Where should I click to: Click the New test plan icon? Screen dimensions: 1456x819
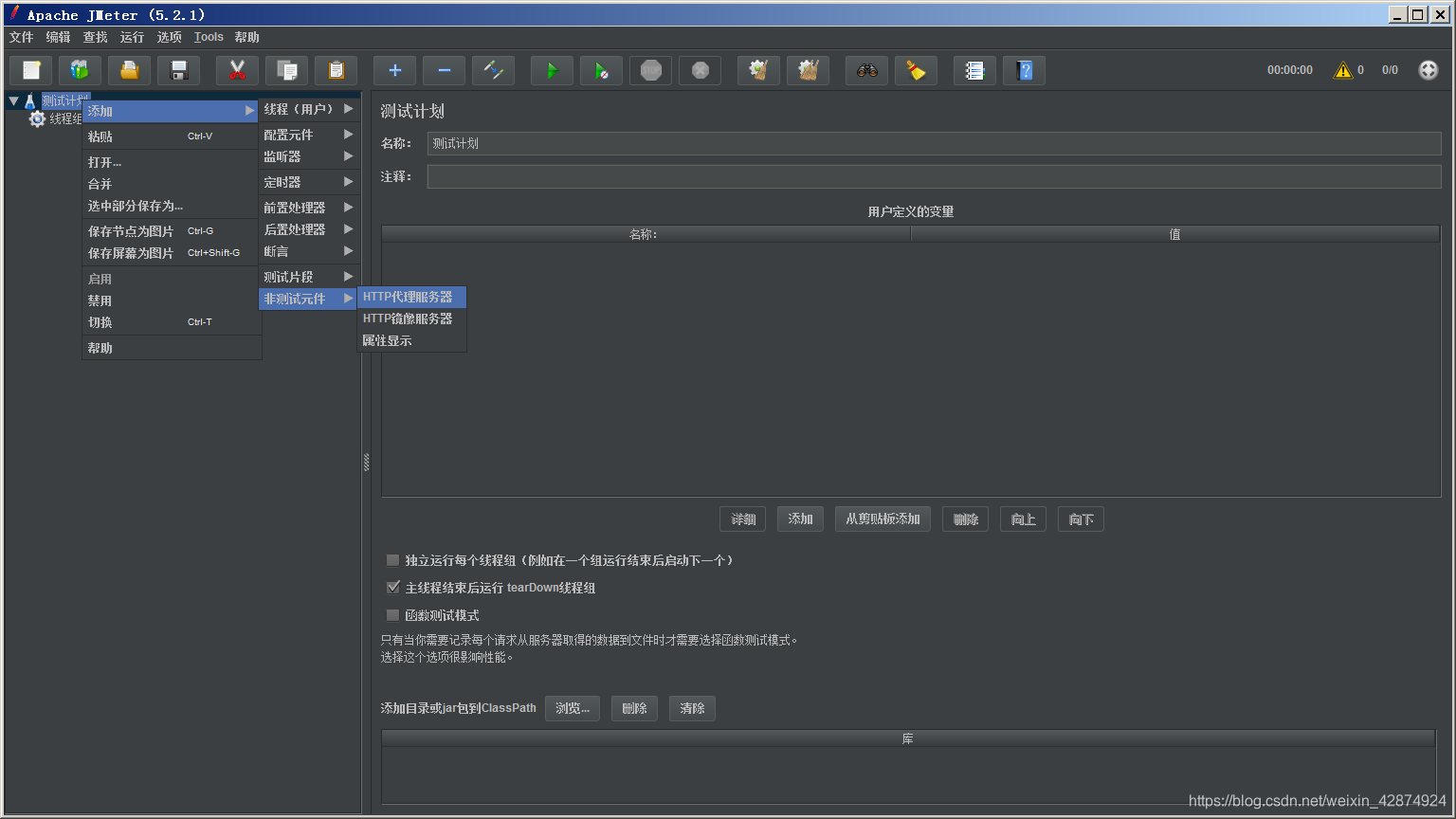(31, 70)
